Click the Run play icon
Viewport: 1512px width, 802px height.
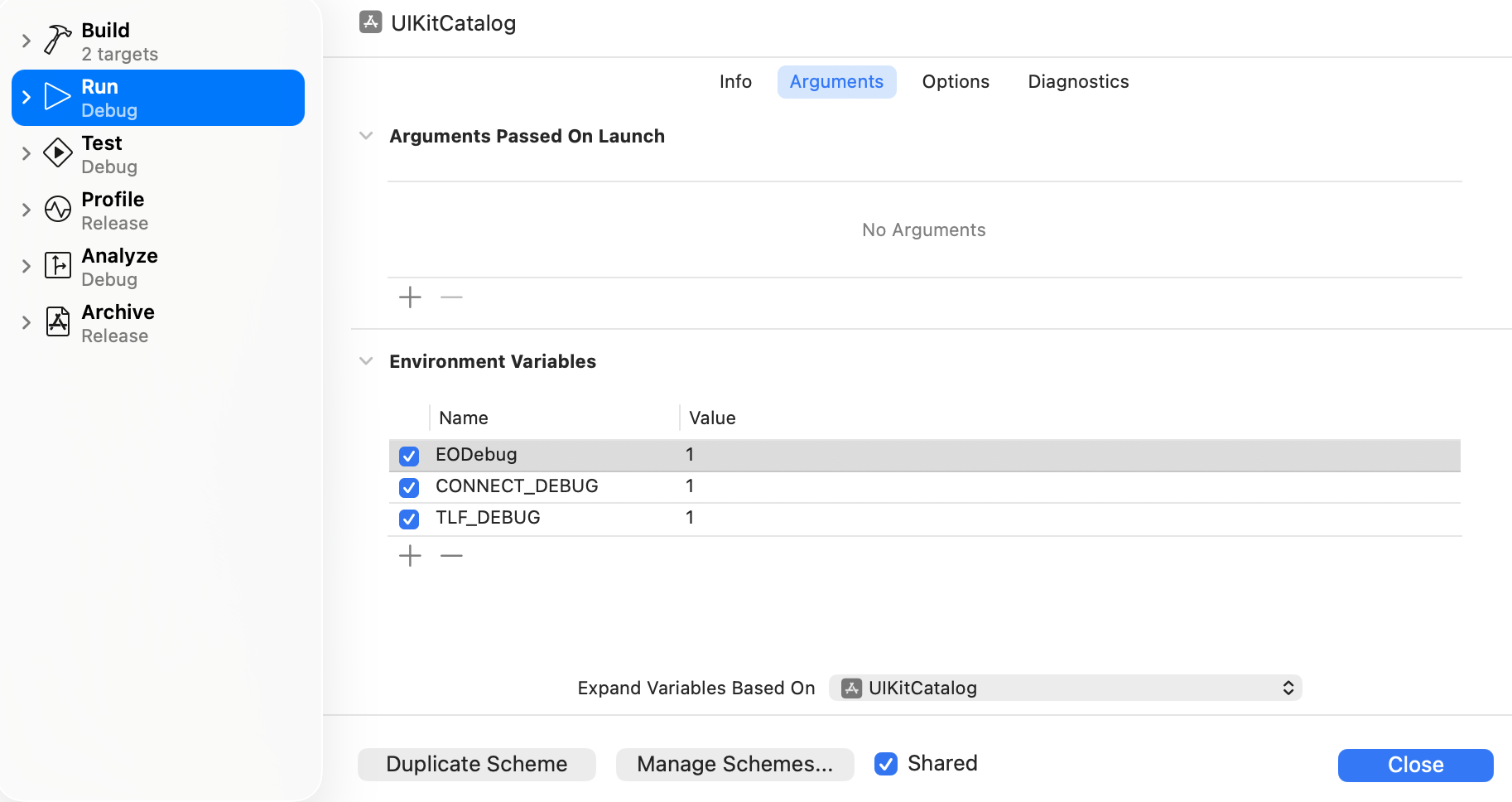point(55,97)
